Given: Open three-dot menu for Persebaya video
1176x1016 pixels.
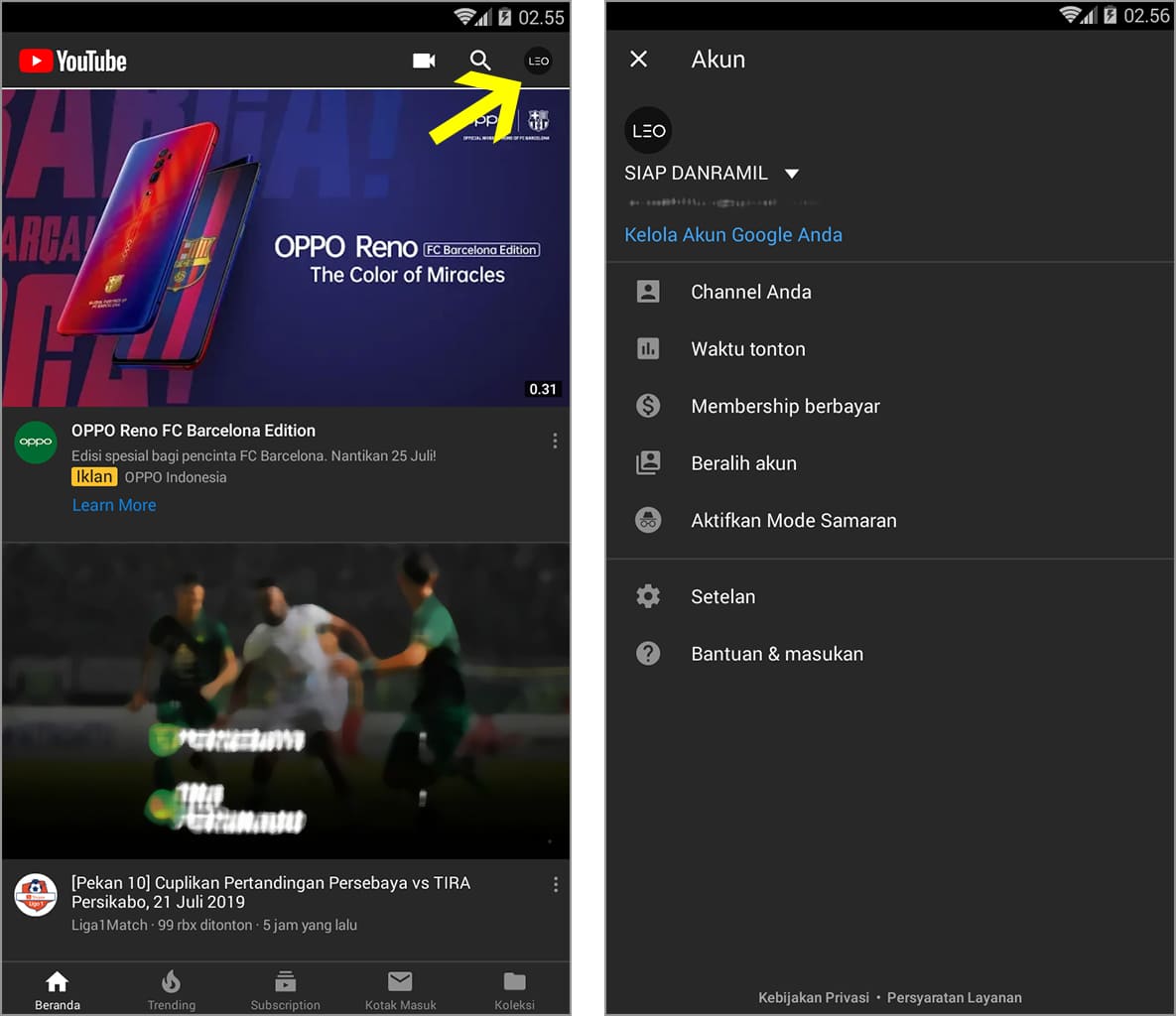Looking at the screenshot, I should (555, 884).
